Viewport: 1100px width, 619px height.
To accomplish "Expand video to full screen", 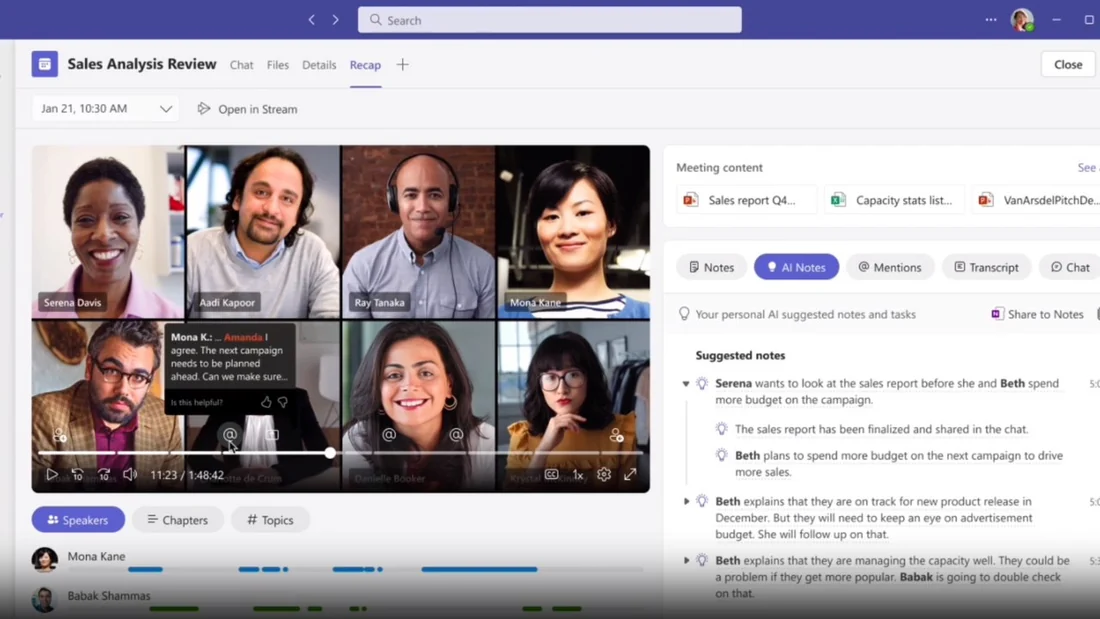I will point(630,474).
